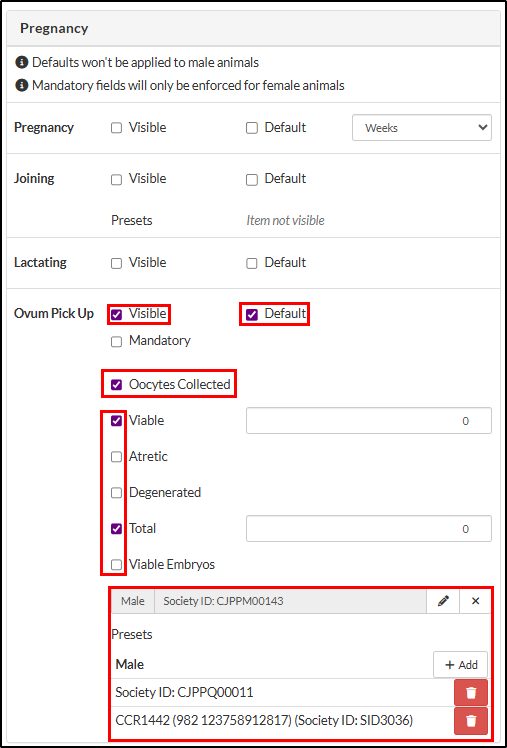
Task: Check the Atretic option
Action: click(116, 457)
